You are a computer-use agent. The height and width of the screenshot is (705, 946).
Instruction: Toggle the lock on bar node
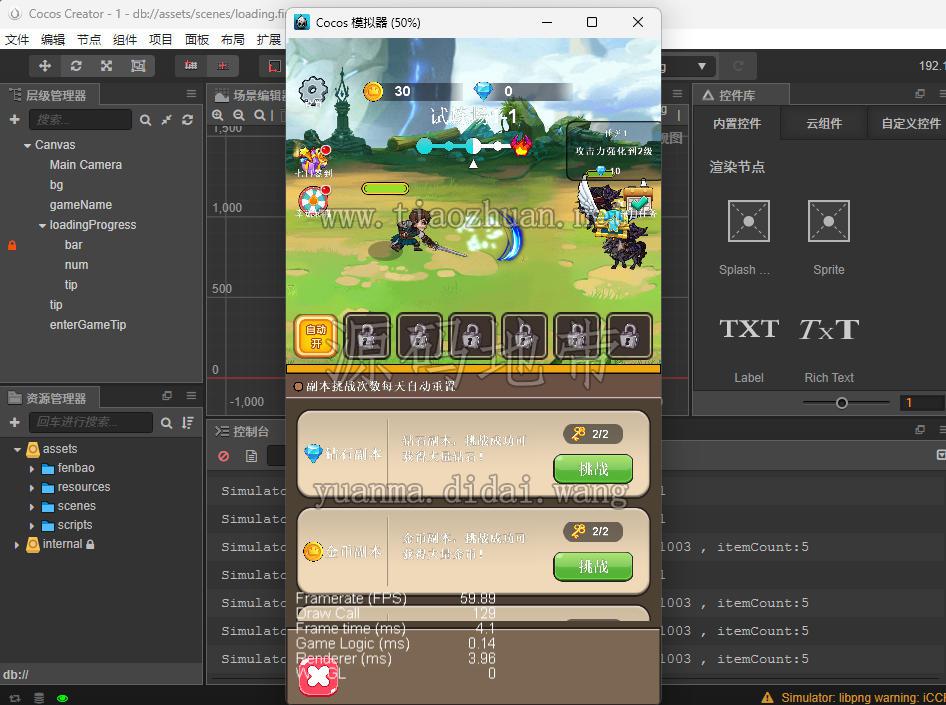pyautogui.click(x=12, y=245)
